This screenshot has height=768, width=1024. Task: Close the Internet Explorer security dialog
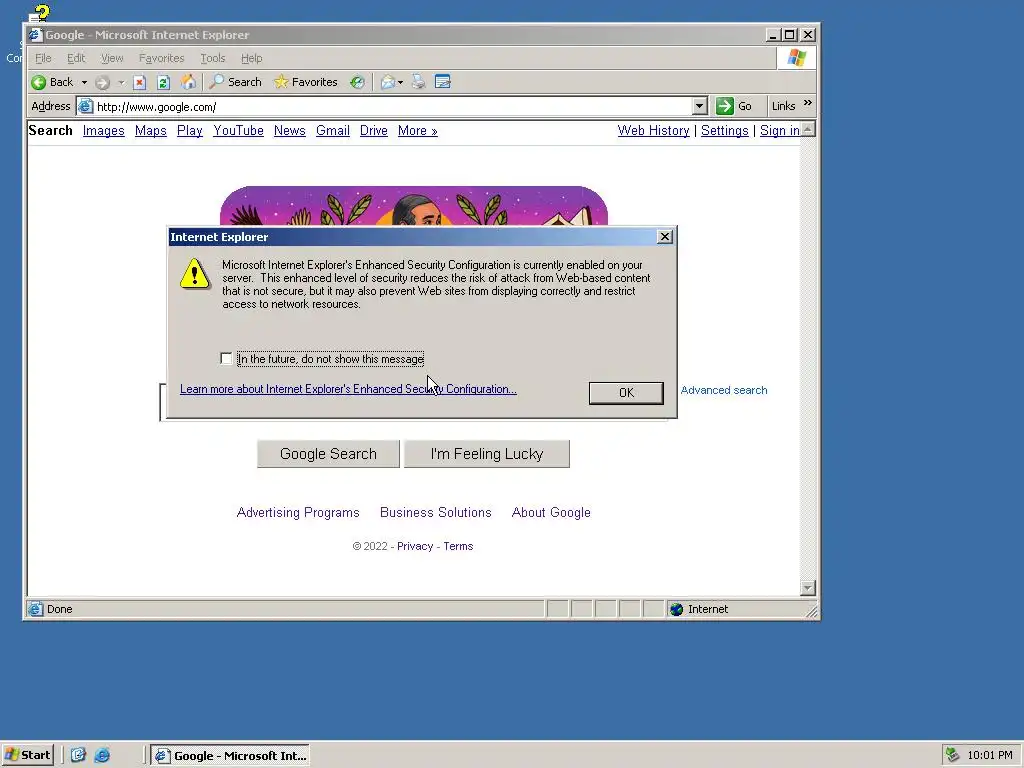coord(665,236)
